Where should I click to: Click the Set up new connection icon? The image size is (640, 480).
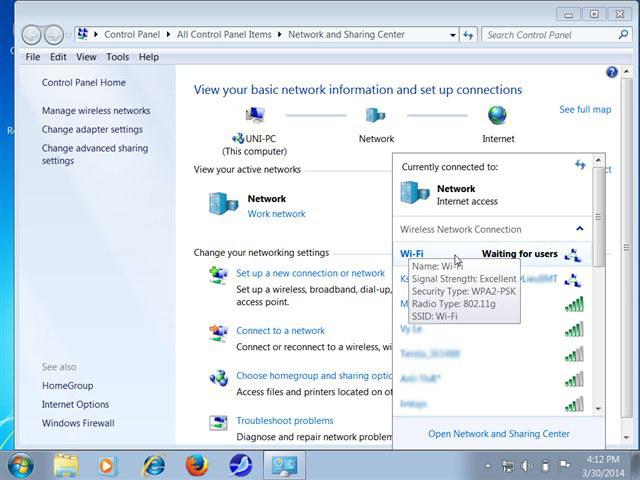pyautogui.click(x=218, y=275)
